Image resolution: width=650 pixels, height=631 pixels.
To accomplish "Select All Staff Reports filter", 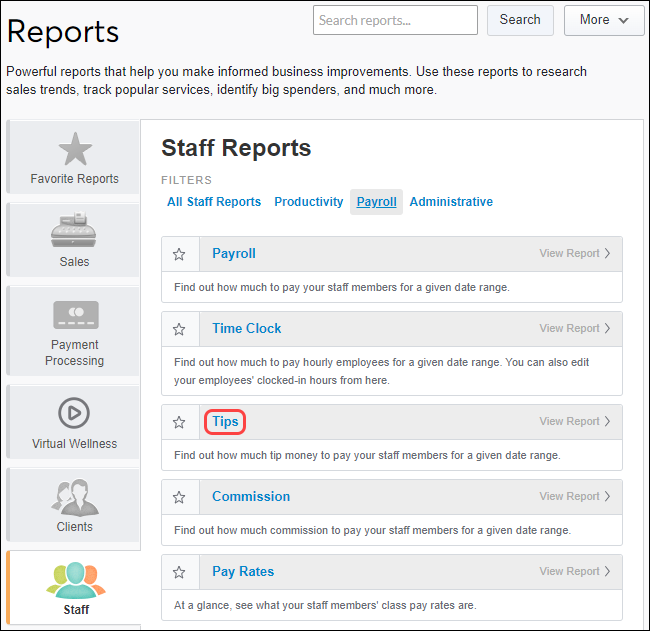I will pos(214,202).
